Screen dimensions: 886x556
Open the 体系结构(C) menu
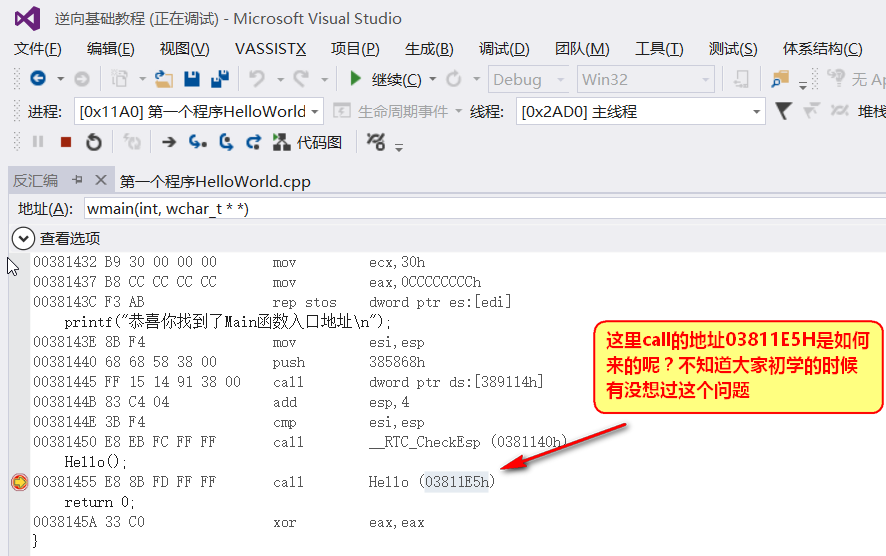[823, 49]
